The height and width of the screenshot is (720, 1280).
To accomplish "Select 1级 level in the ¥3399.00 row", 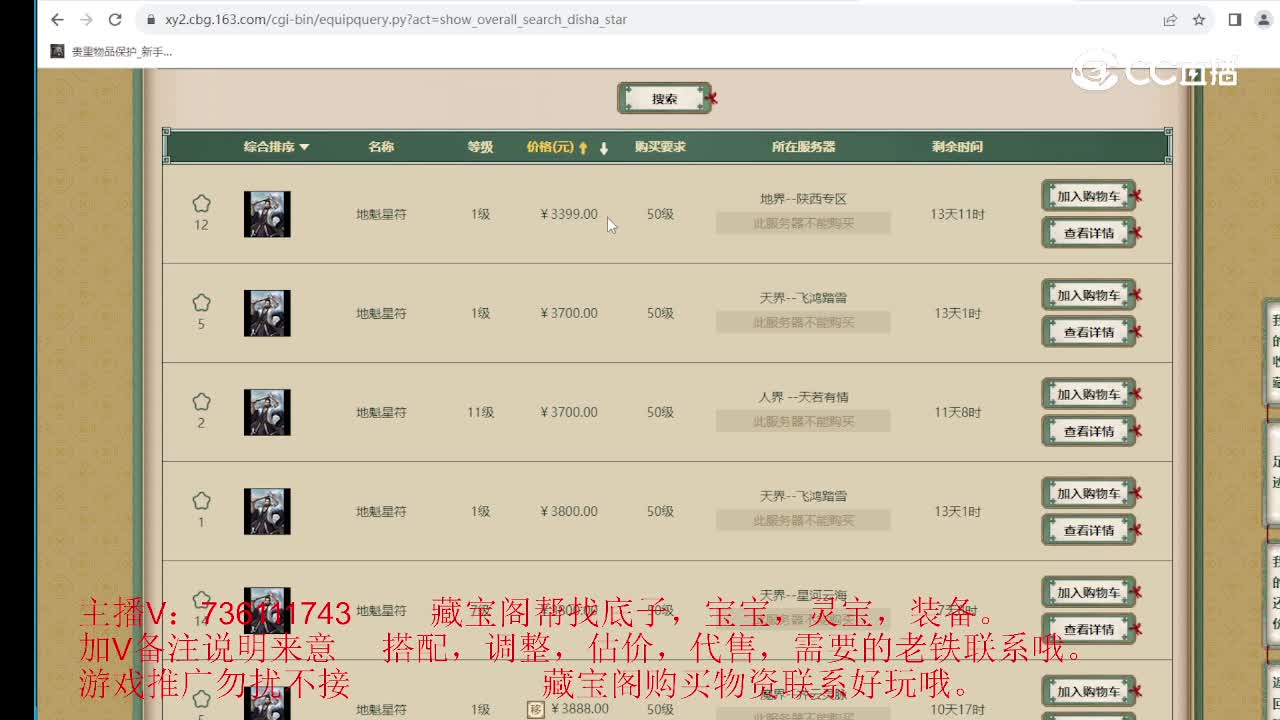I will pyautogui.click(x=481, y=214).
